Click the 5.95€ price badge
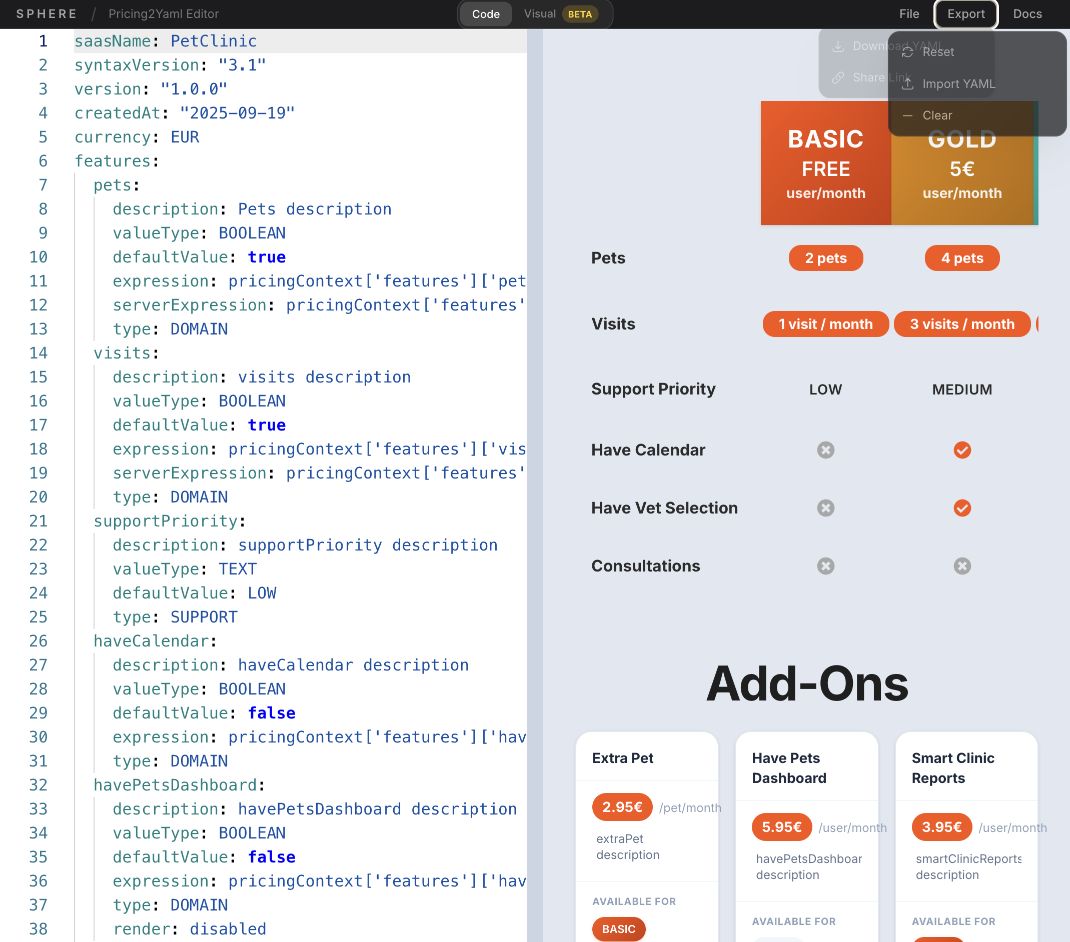 781,827
